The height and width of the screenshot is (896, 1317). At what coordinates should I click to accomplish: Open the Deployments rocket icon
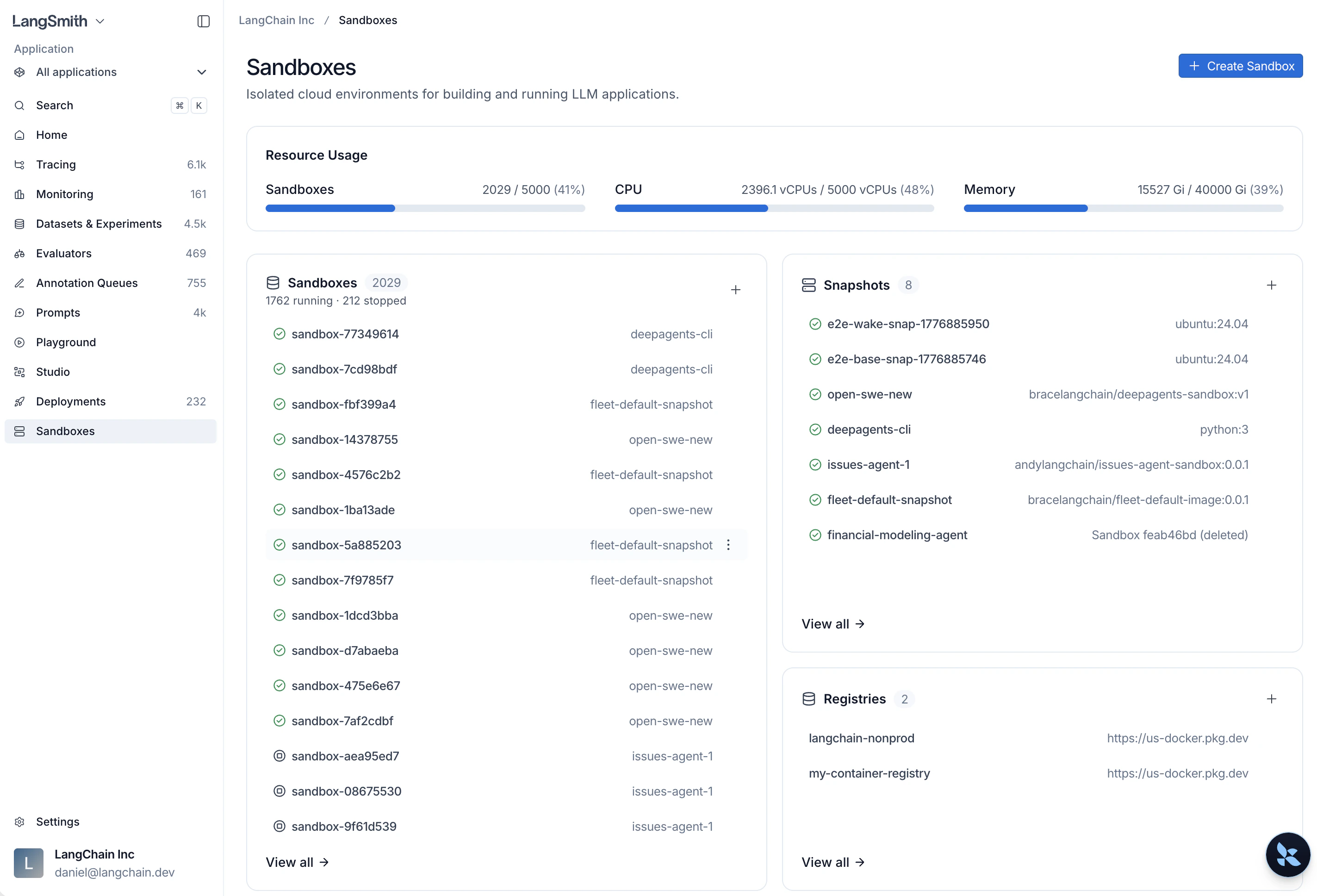pyautogui.click(x=19, y=401)
